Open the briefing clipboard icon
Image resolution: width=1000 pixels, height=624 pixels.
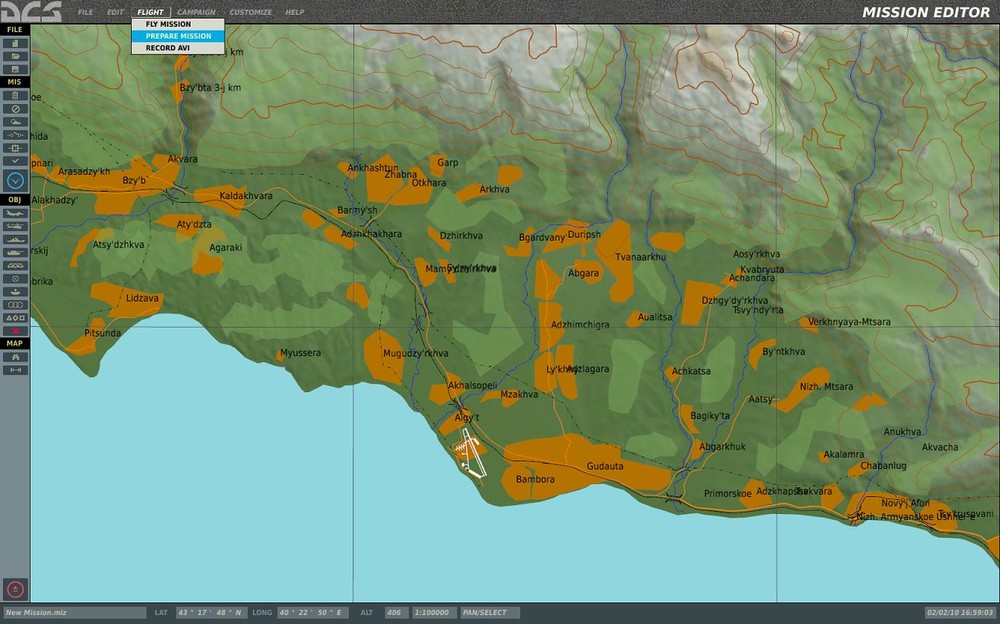coord(15,96)
